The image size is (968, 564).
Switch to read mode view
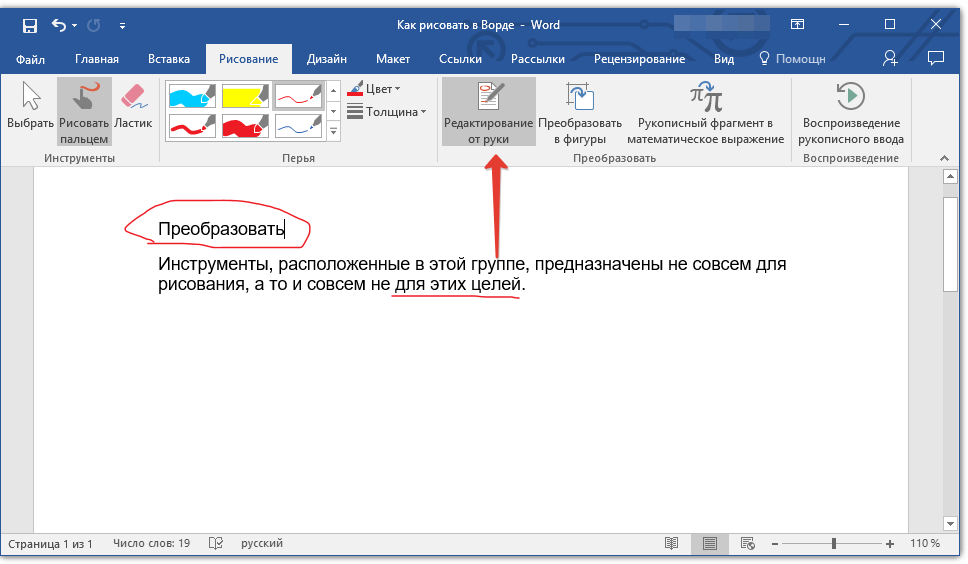pyautogui.click(x=671, y=544)
